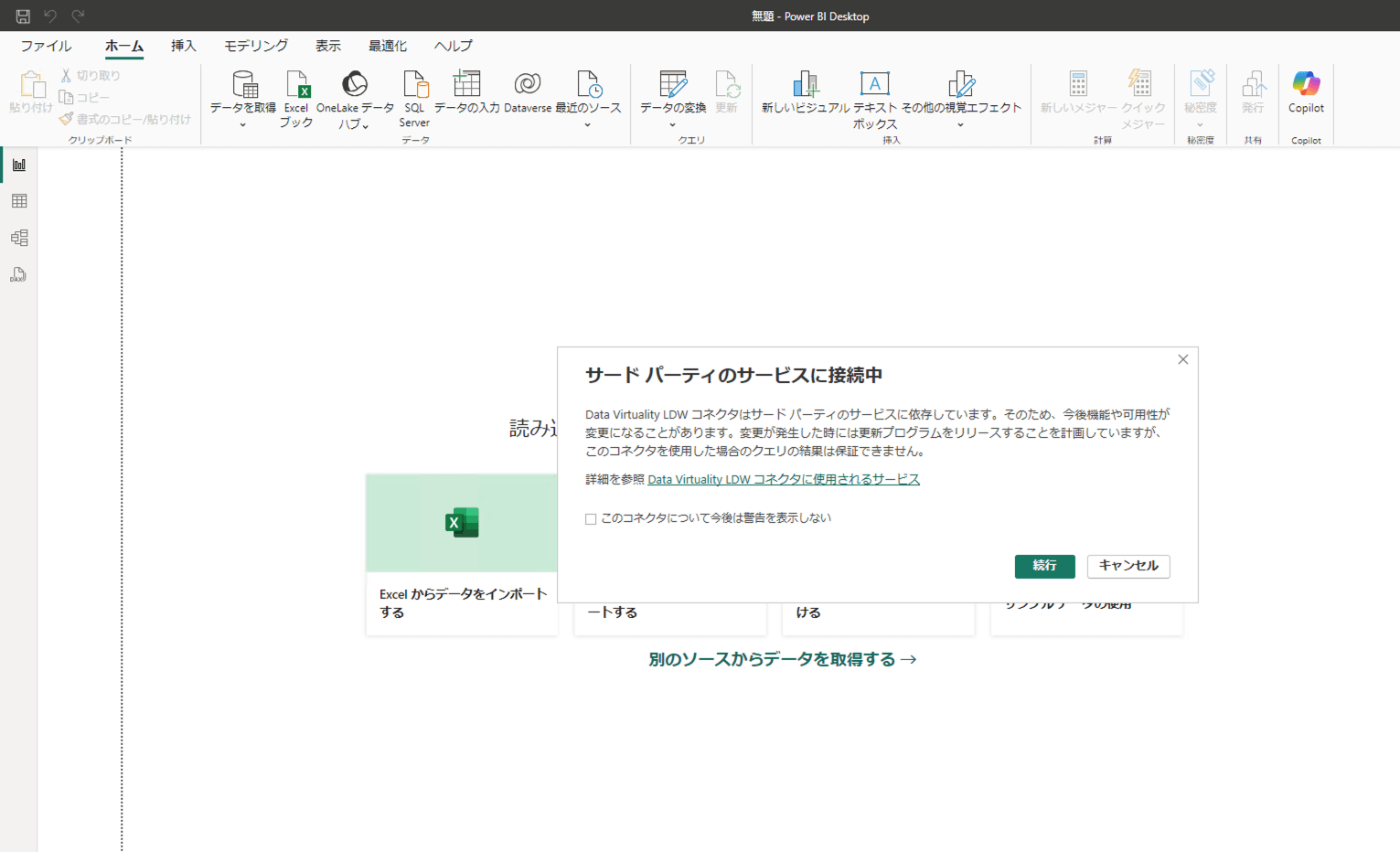This screenshot has height=852, width=1400.
Task: Expand the 最近のソース dropdown
Action: tap(587, 125)
